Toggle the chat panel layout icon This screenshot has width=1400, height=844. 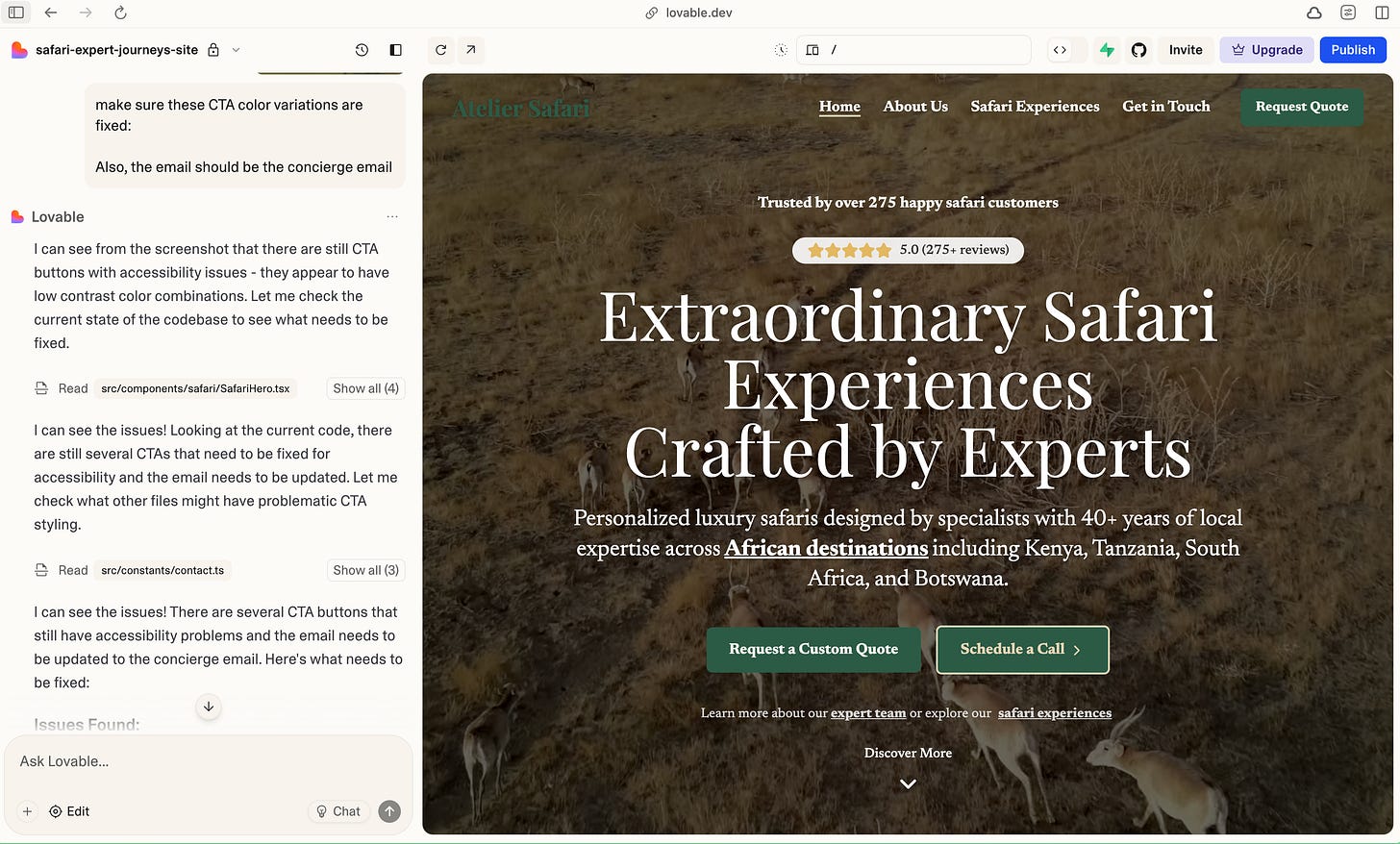pyautogui.click(x=395, y=50)
